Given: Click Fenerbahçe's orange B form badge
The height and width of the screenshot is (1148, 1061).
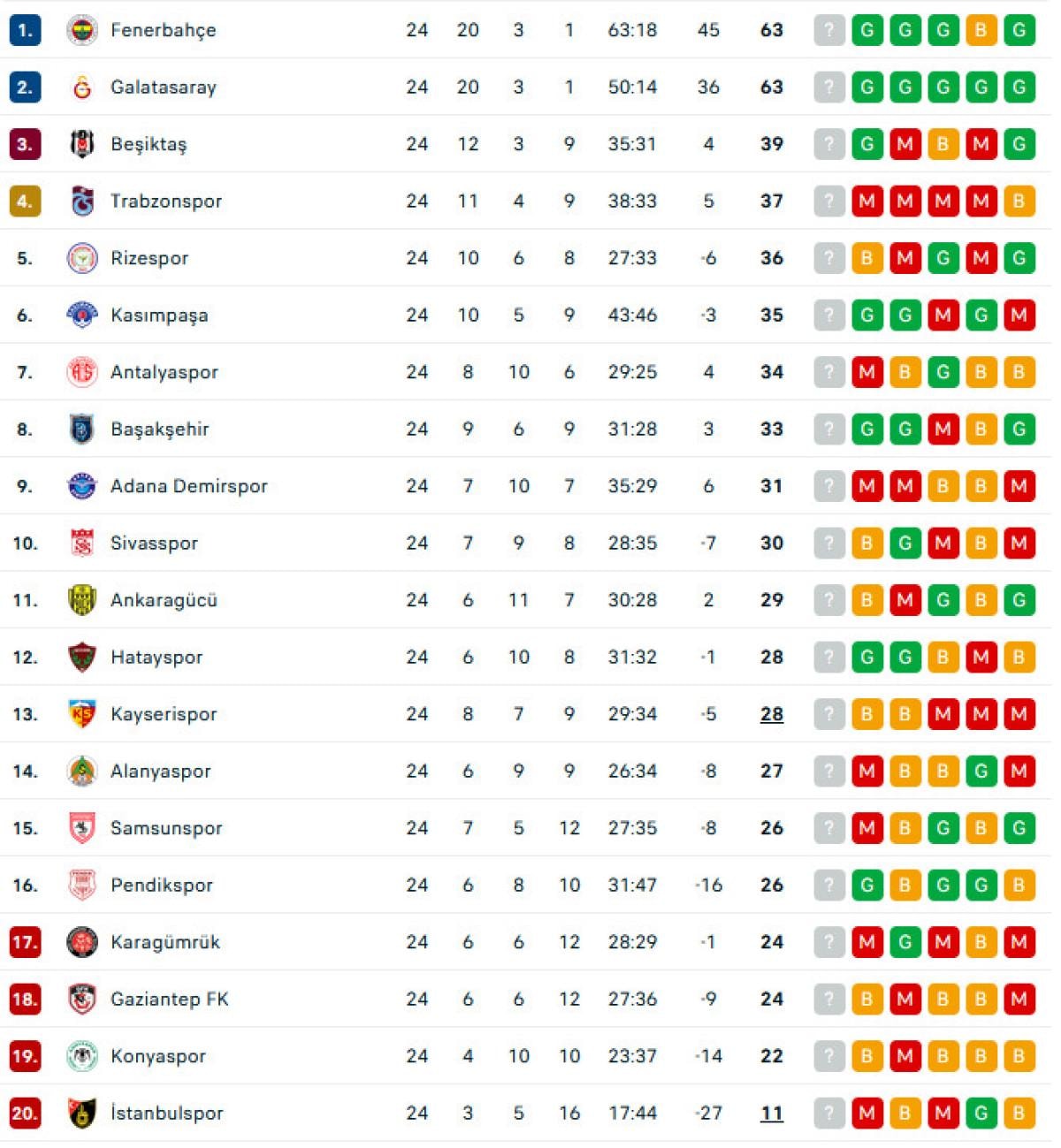Looking at the screenshot, I should tap(981, 30).
